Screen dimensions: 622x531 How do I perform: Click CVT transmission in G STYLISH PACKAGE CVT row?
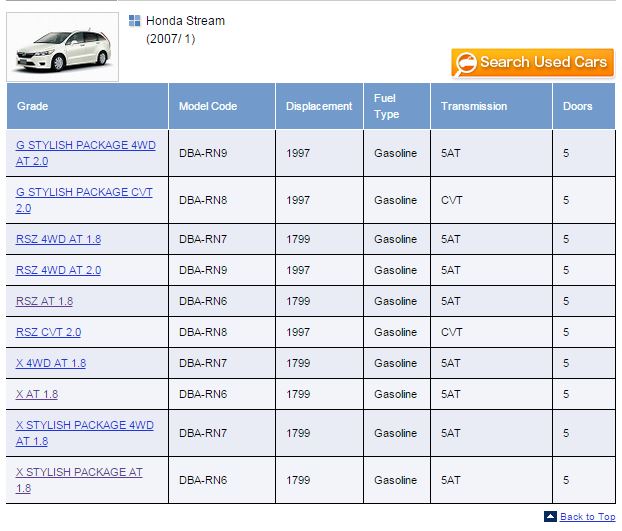452,200
